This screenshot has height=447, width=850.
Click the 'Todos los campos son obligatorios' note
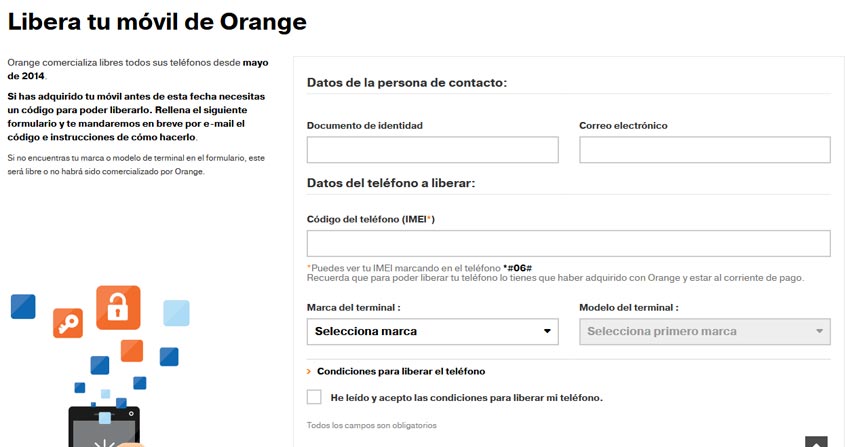coord(371,425)
